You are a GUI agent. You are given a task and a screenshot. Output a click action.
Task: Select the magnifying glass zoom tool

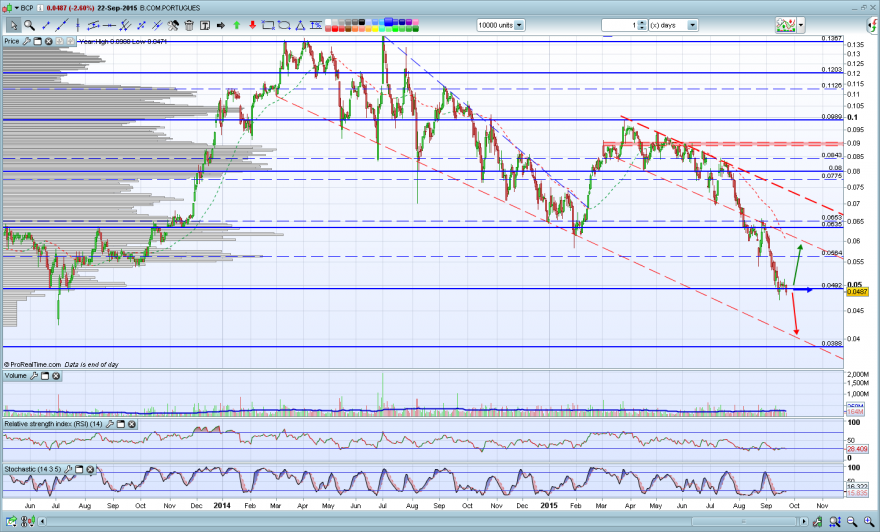(x=29, y=25)
